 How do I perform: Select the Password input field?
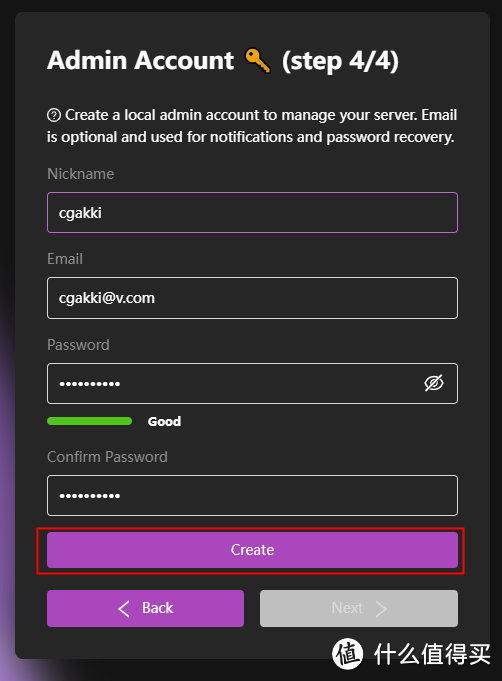tap(252, 383)
